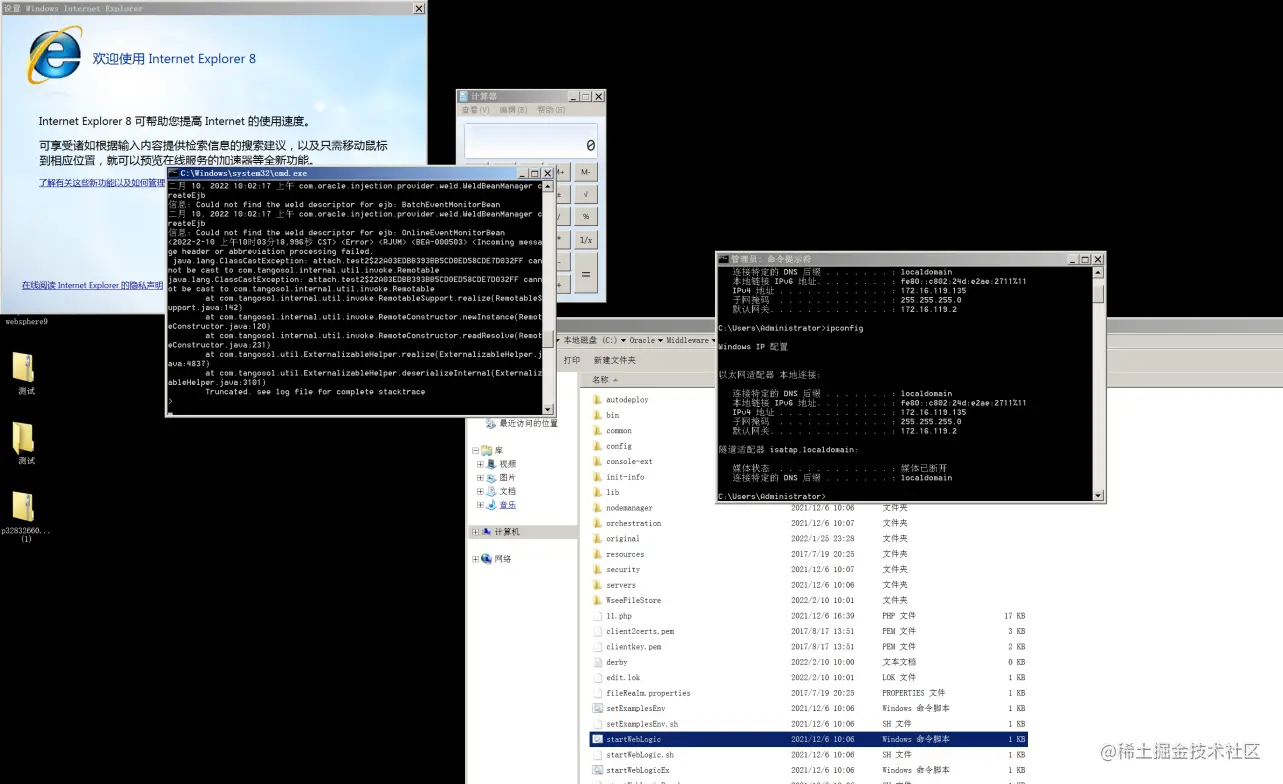Open Calculator 查看(V) menu
Image resolution: width=1283 pixels, height=784 pixels.
tap(474, 110)
